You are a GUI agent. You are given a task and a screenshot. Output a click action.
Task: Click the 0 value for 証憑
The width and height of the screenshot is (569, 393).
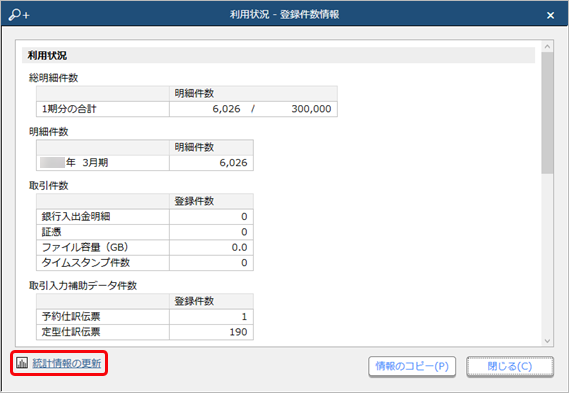[x=244, y=232]
